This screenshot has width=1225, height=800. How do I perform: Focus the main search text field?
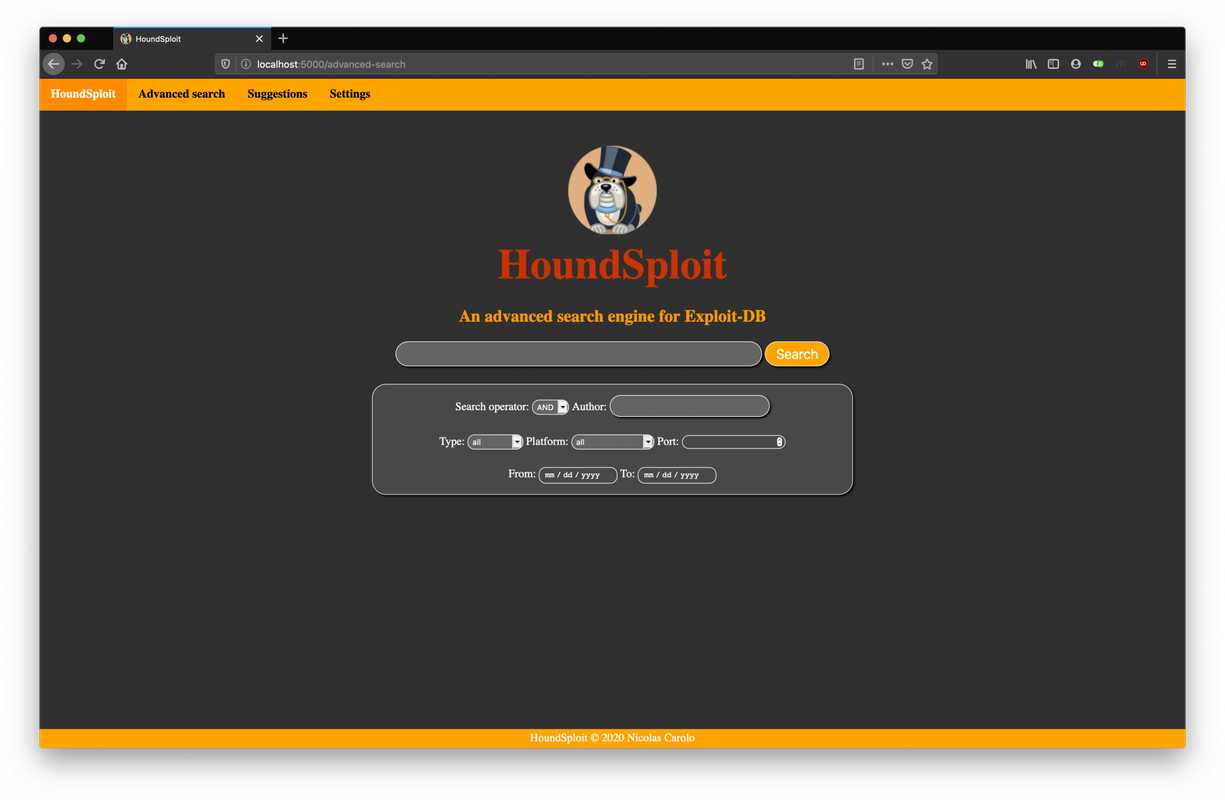[x=578, y=354]
